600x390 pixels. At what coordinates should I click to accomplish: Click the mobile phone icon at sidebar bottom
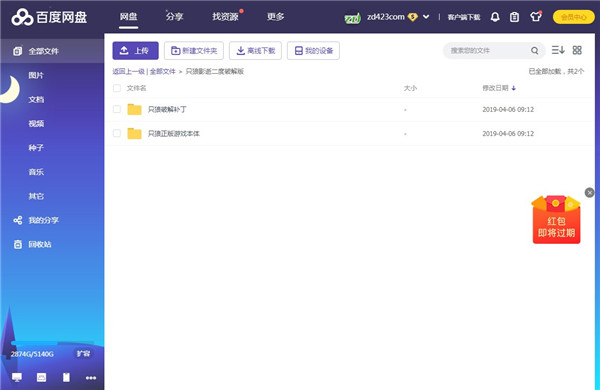point(66,377)
